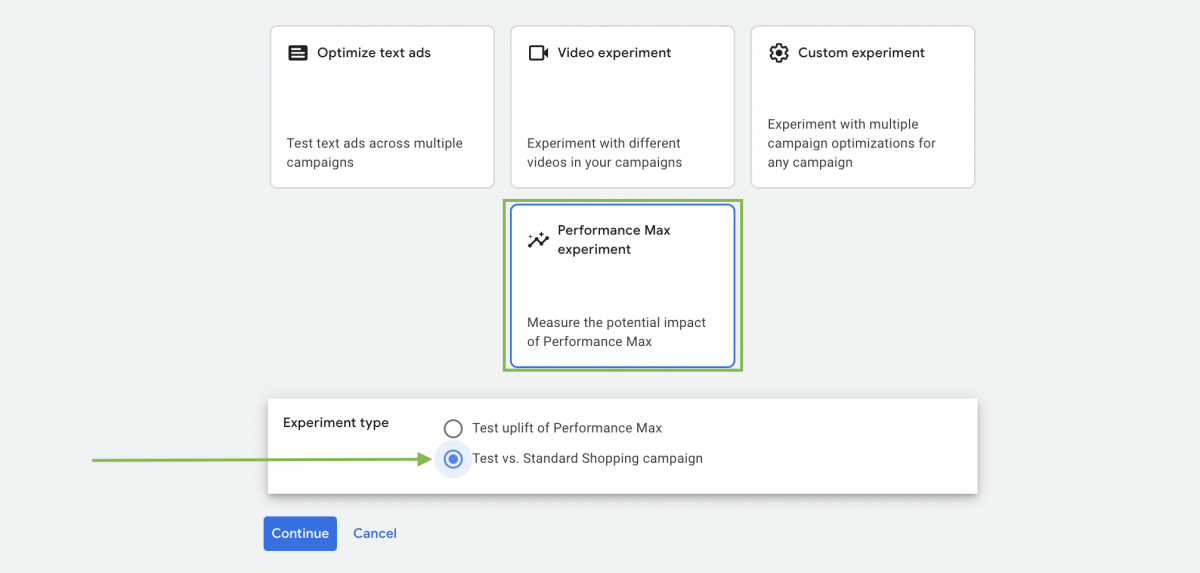Click the 'Test uplift of Performance Max' label text
The height and width of the screenshot is (573, 1200).
567,428
